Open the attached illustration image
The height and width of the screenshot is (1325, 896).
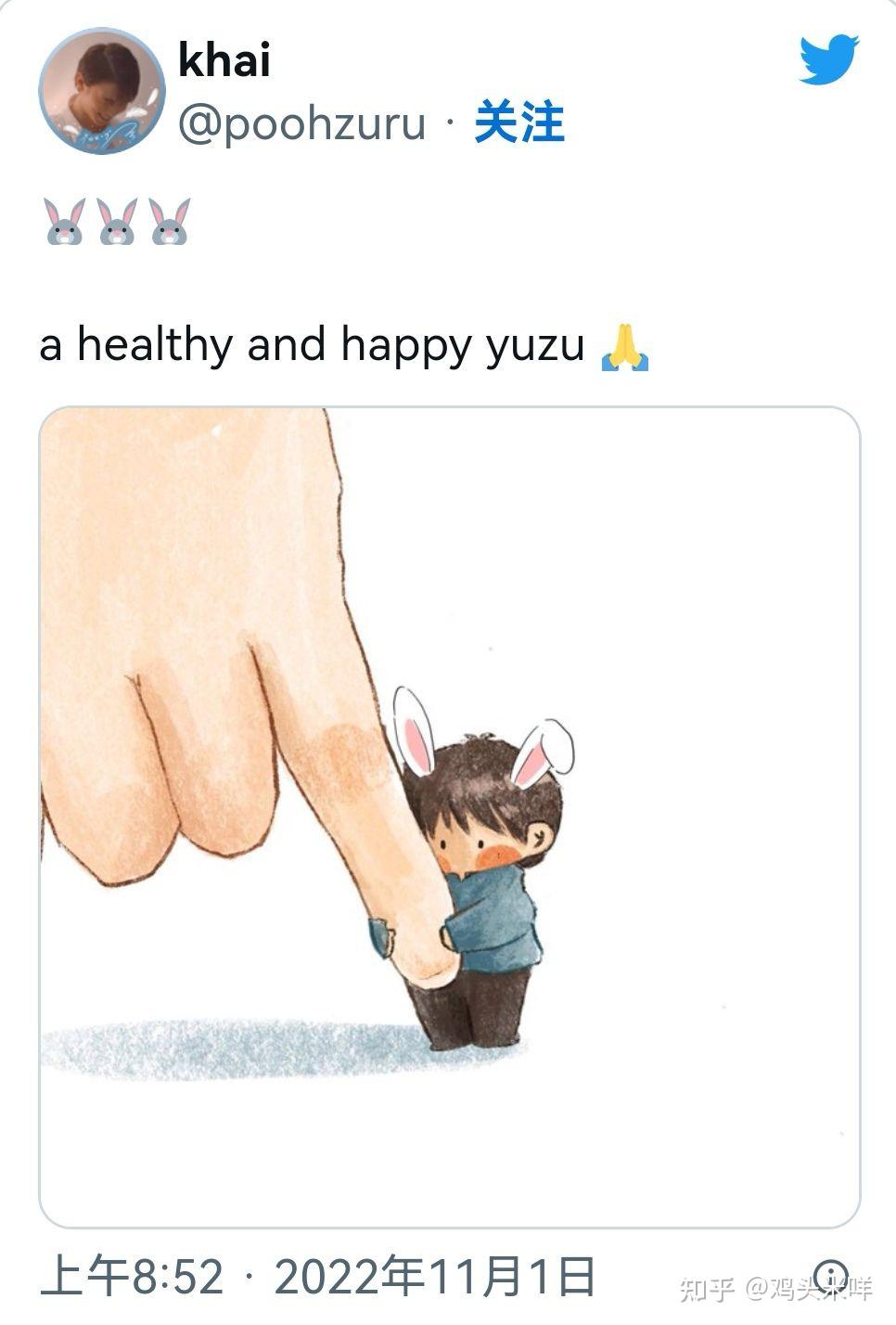[450, 817]
